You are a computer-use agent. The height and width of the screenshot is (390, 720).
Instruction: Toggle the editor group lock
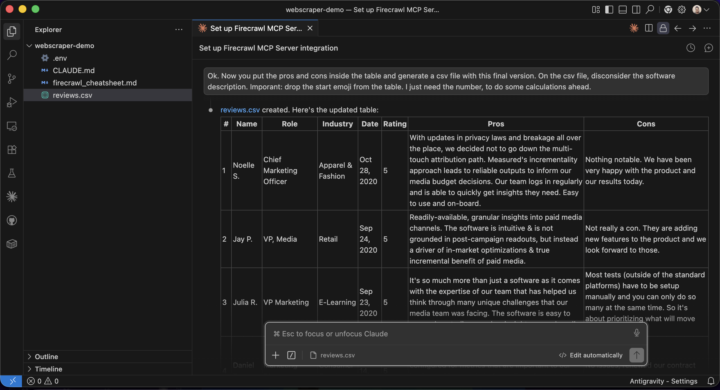click(663, 28)
